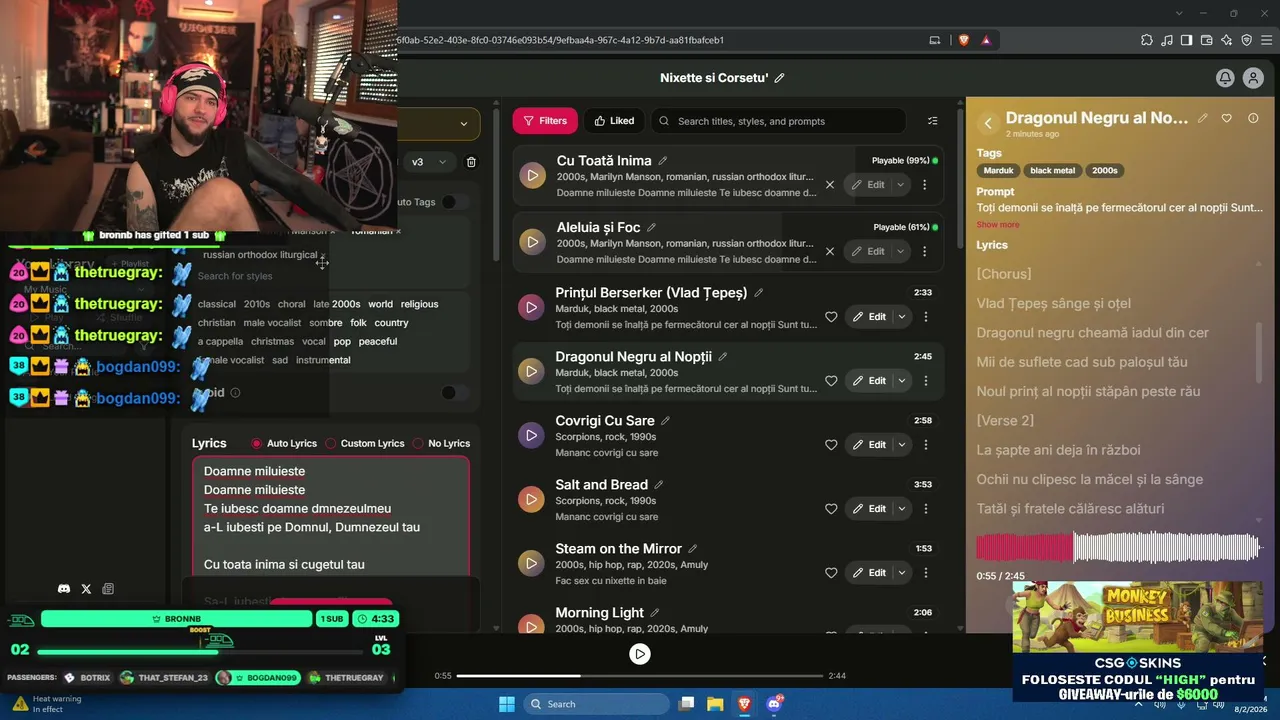The height and width of the screenshot is (720, 1280).
Task: Like Prințul Berserker with the heart icon
Action: 831,317
